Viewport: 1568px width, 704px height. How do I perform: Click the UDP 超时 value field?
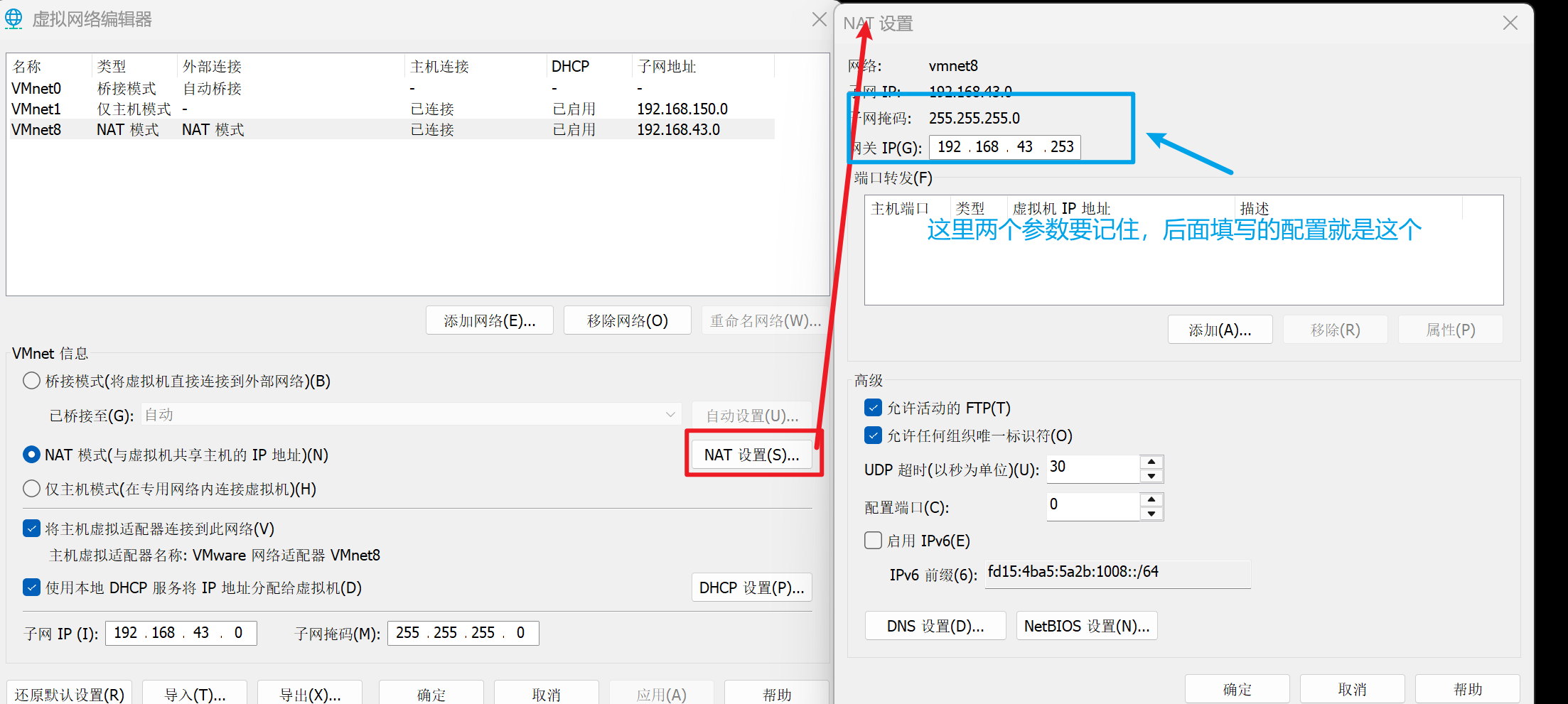click(1093, 468)
